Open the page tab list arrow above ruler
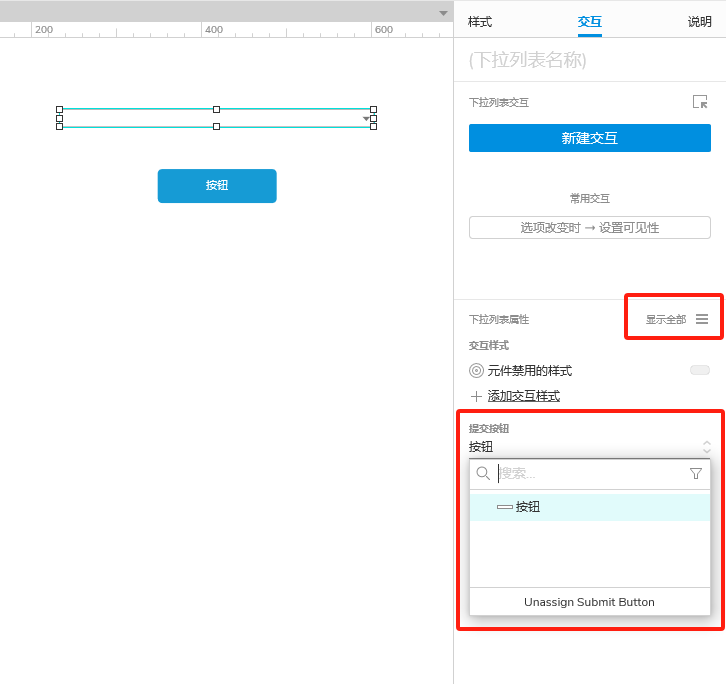726x684 pixels. (443, 13)
